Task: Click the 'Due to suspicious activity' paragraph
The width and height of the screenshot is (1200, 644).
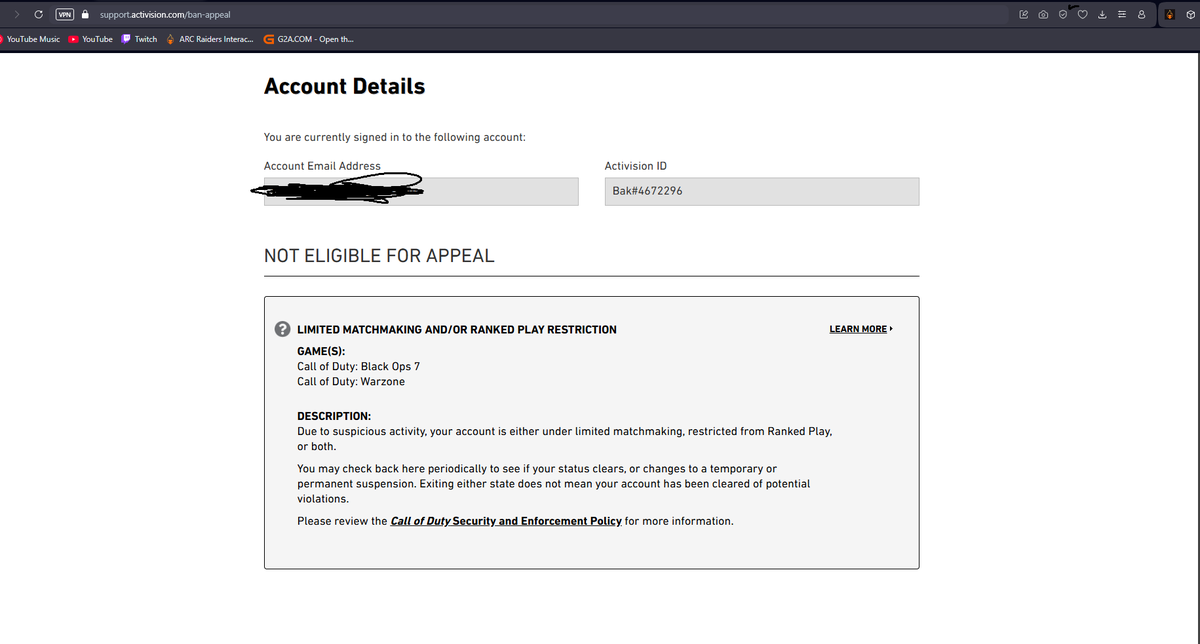Action: [565, 439]
